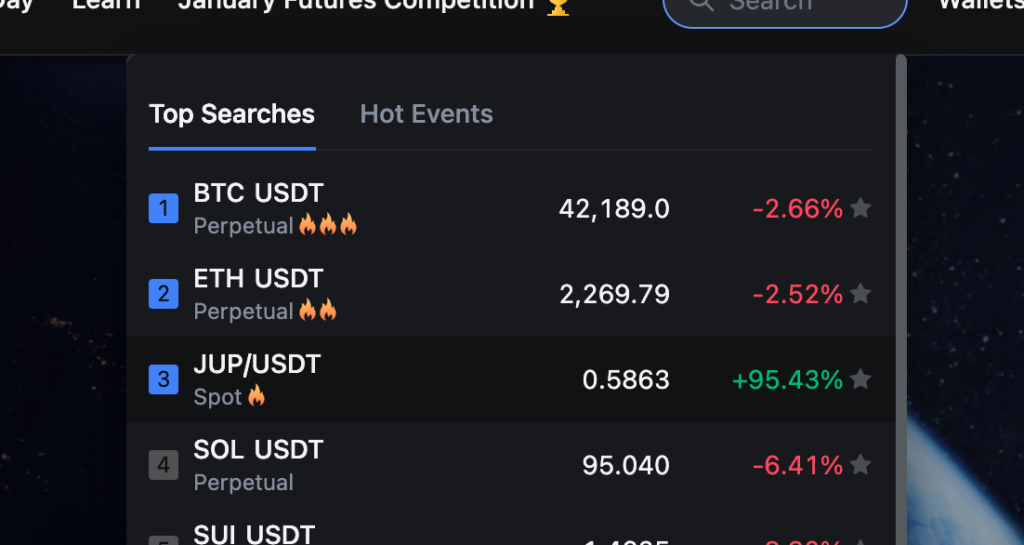The image size is (1024, 545).
Task: Click the search results scrollbar
Action: [x=901, y=300]
